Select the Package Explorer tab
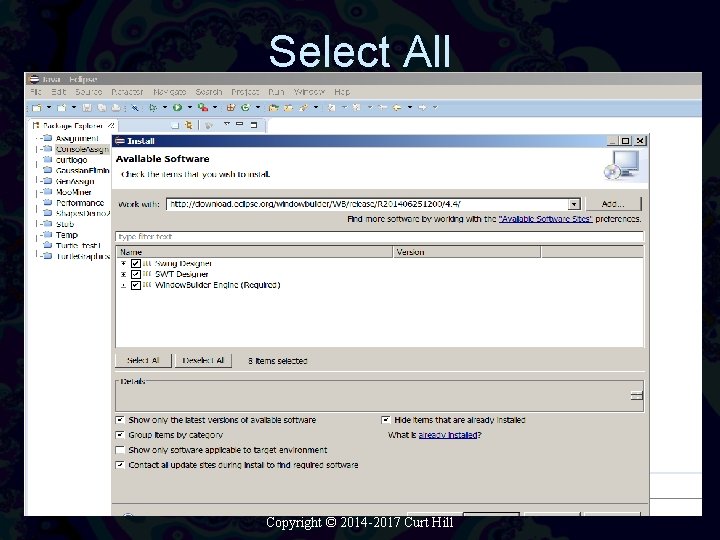The image size is (720, 540). coord(73,125)
